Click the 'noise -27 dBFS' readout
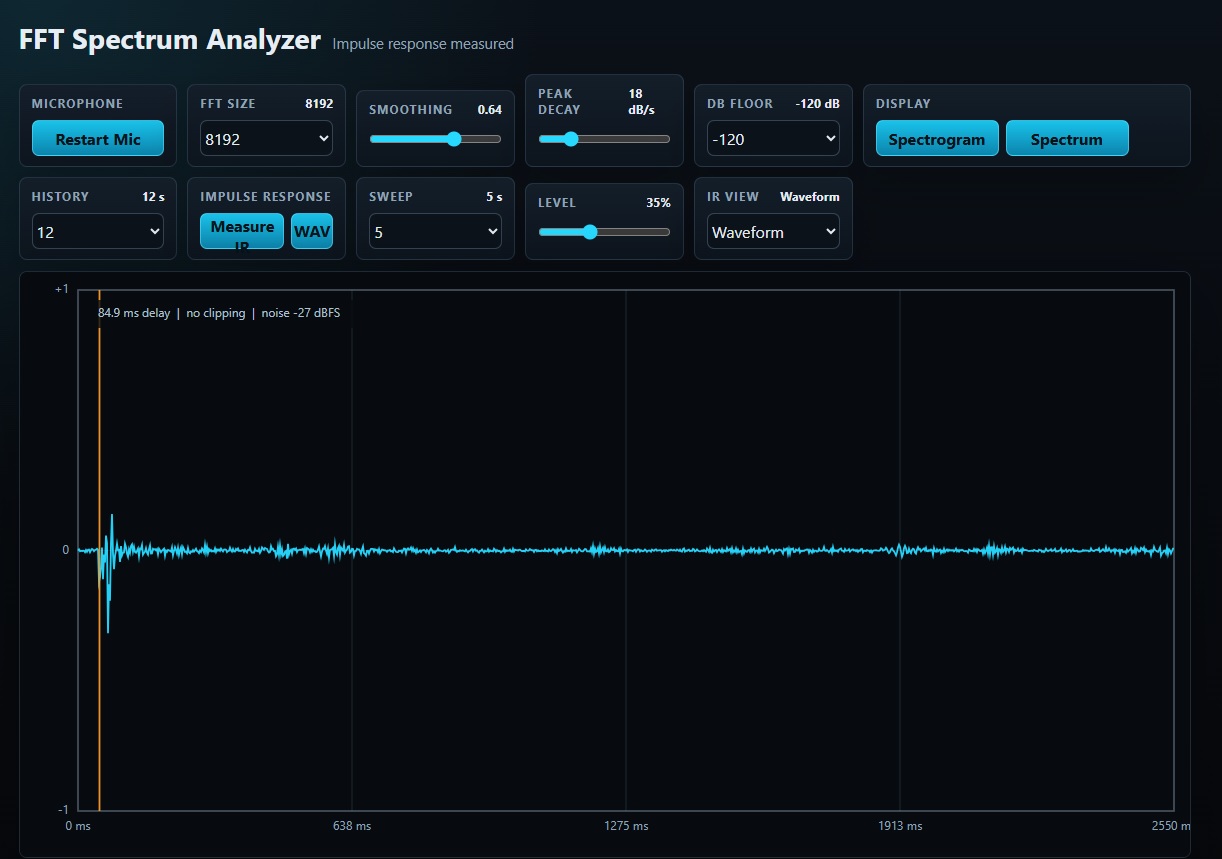This screenshot has width=1222, height=859. [x=301, y=313]
